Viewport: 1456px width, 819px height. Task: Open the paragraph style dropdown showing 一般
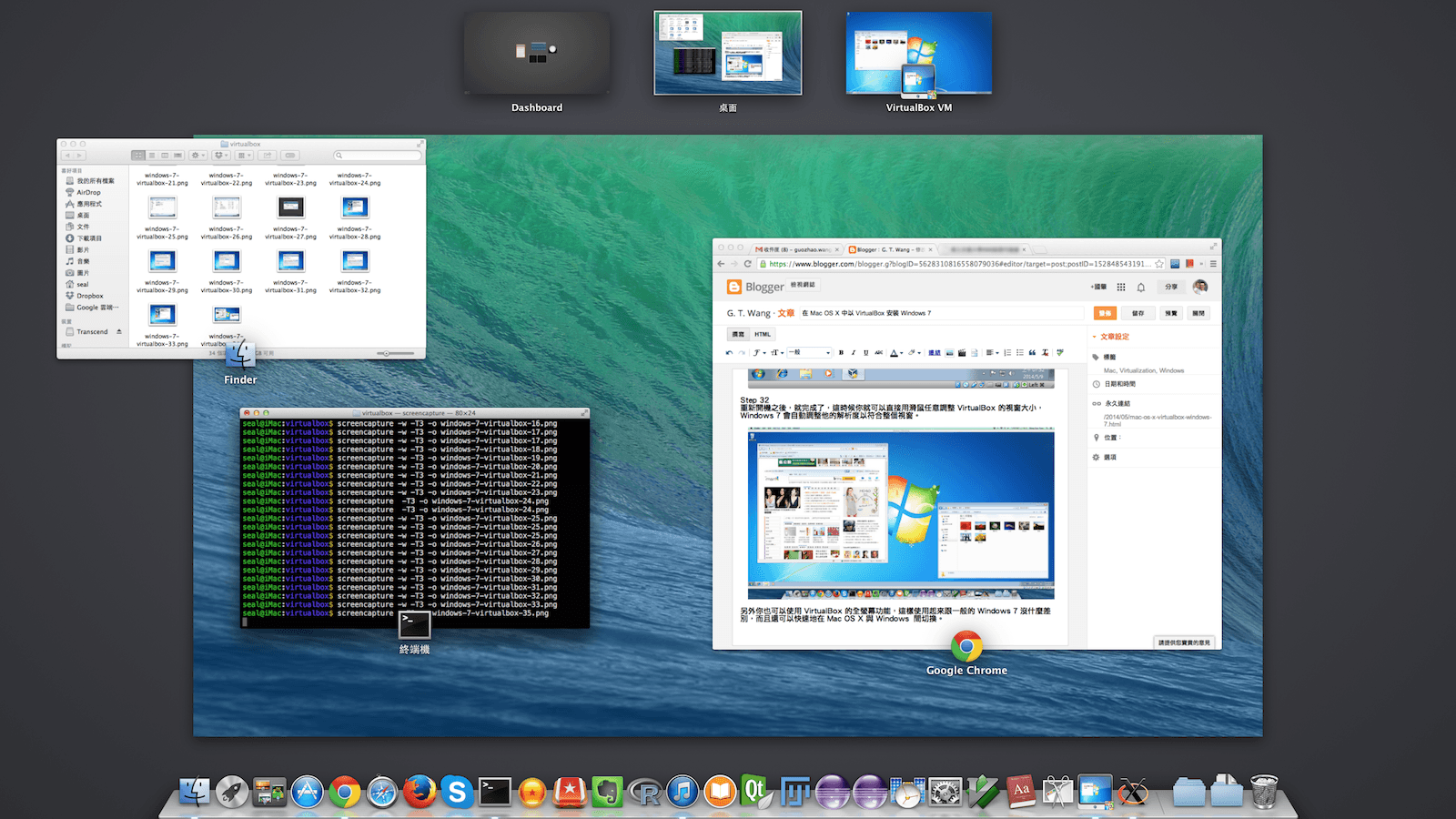tap(809, 353)
